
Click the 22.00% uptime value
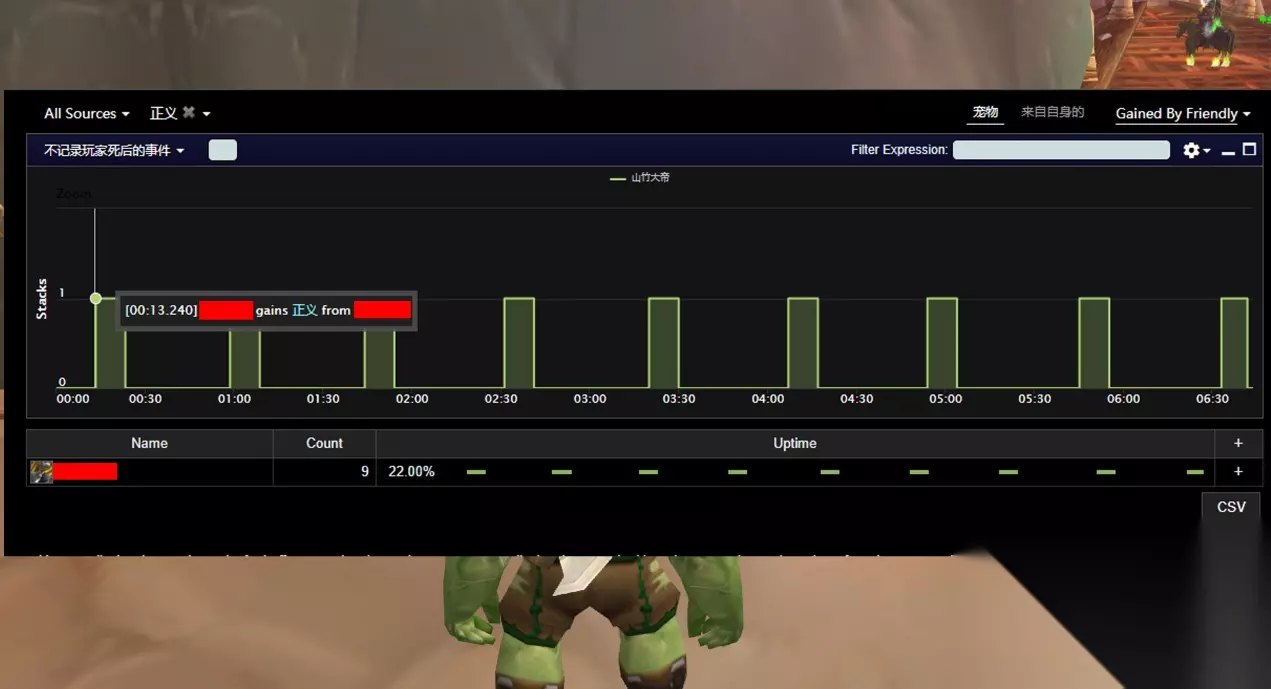411,471
